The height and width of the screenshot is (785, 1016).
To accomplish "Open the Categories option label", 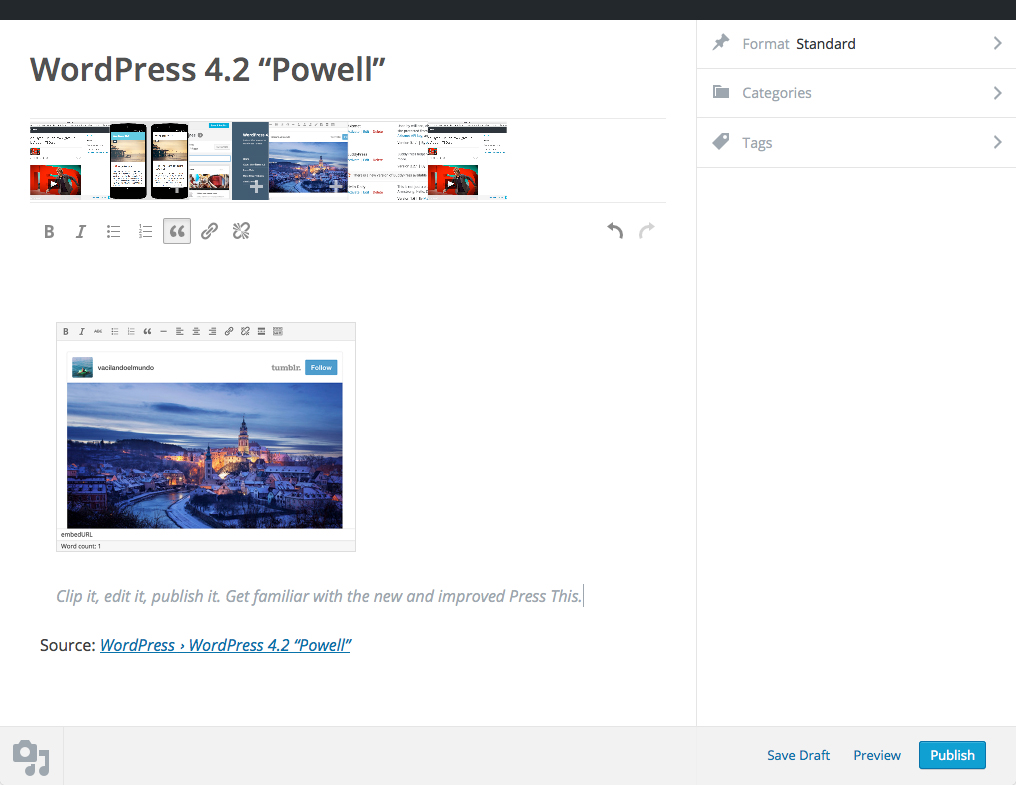I will 777,93.
